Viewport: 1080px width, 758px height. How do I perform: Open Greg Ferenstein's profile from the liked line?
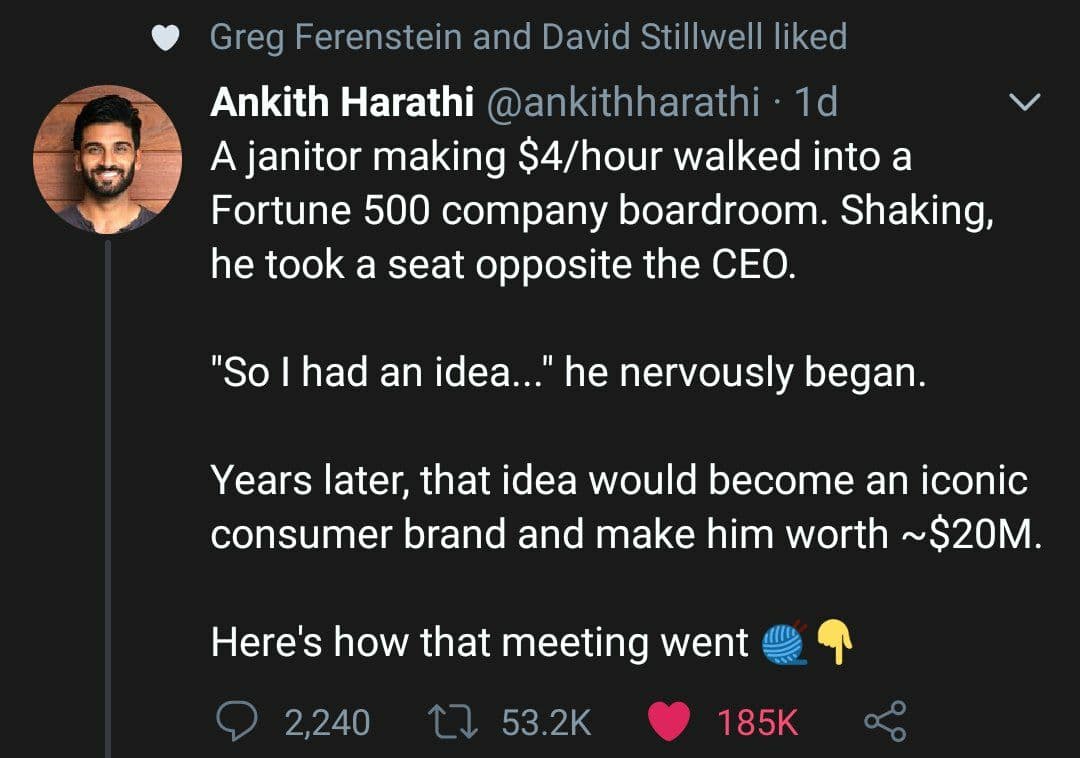(x=335, y=36)
